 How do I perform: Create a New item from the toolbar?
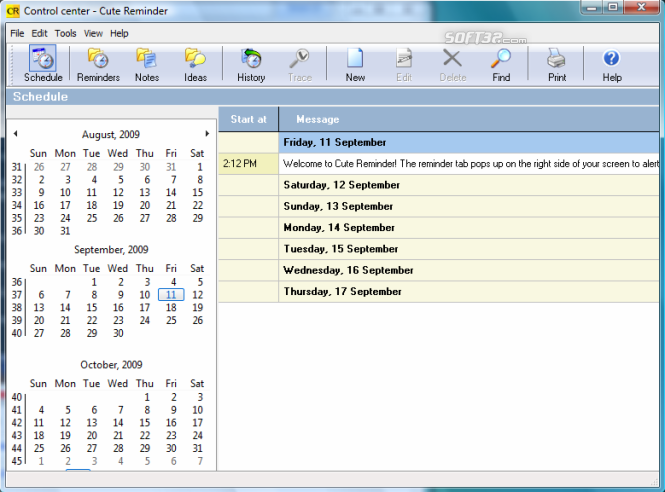(355, 64)
